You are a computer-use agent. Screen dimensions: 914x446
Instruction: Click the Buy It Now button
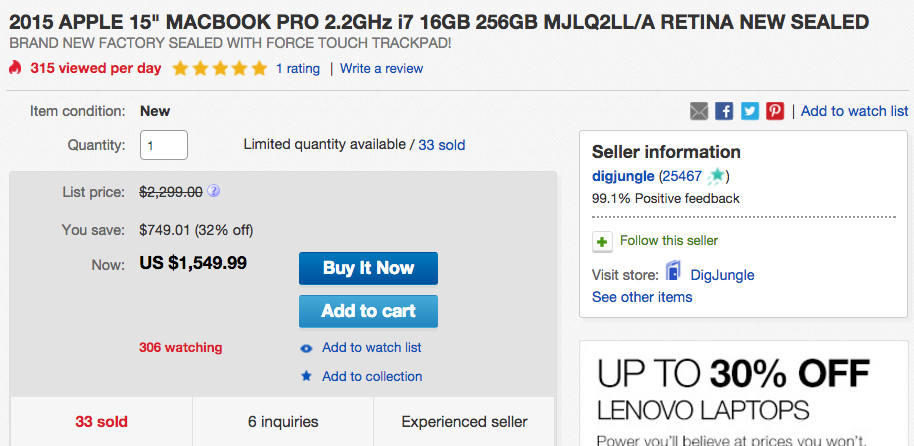point(368,268)
